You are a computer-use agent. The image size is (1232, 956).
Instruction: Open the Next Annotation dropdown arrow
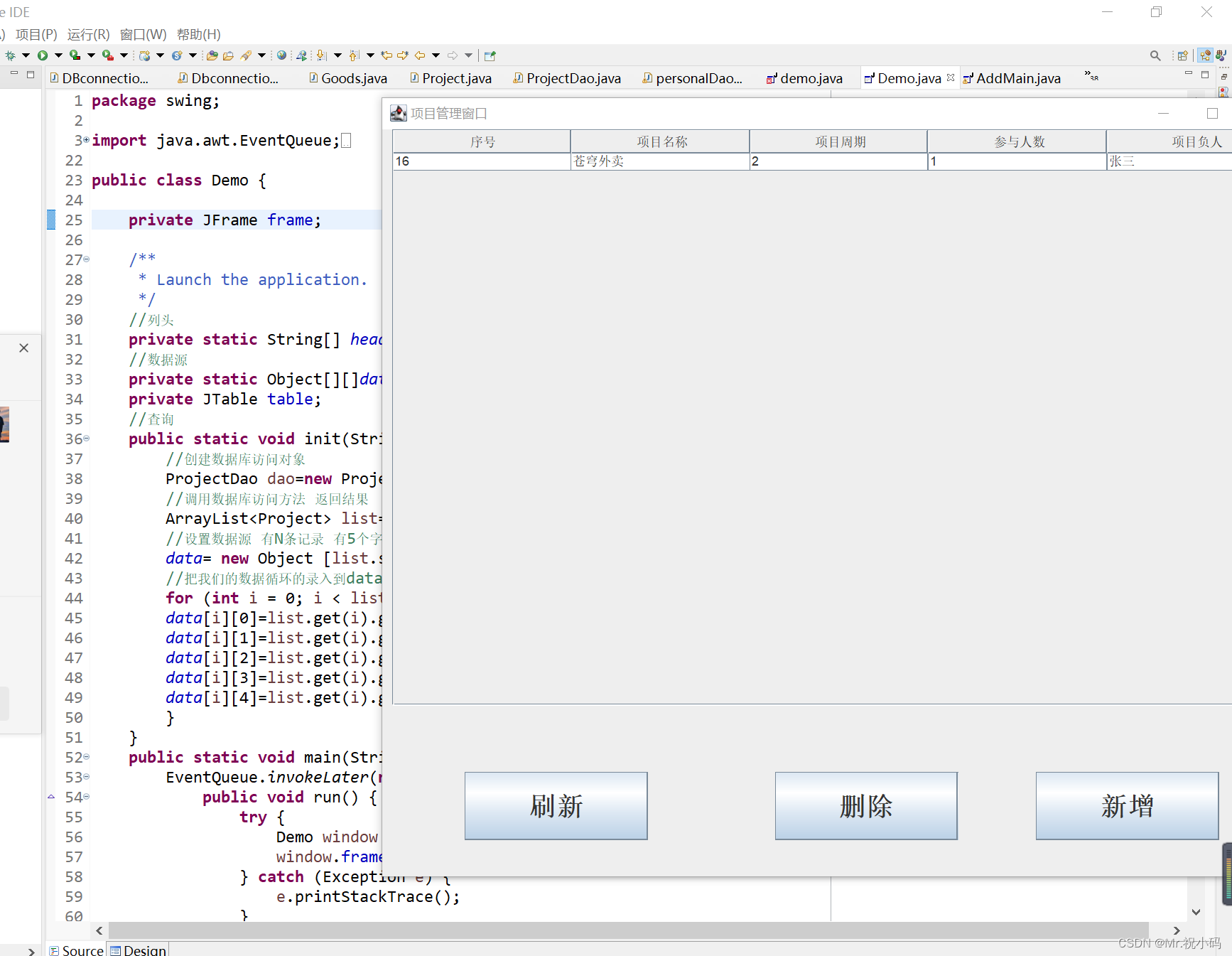coord(337,55)
